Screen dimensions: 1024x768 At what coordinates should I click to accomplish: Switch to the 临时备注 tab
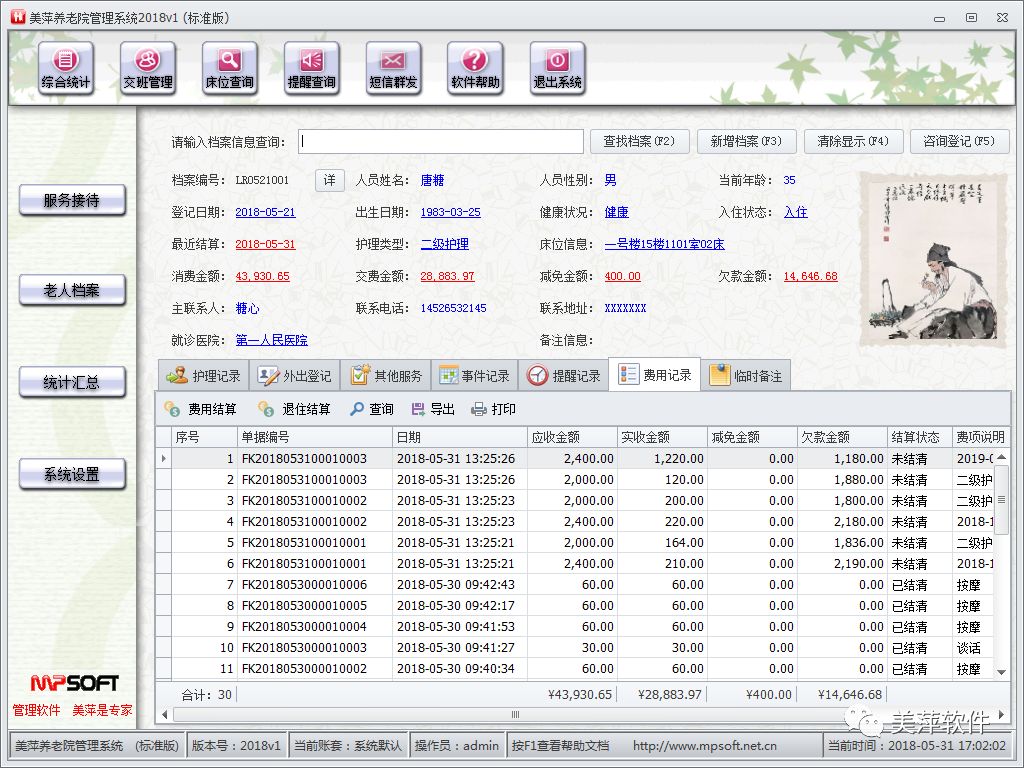tap(746, 374)
